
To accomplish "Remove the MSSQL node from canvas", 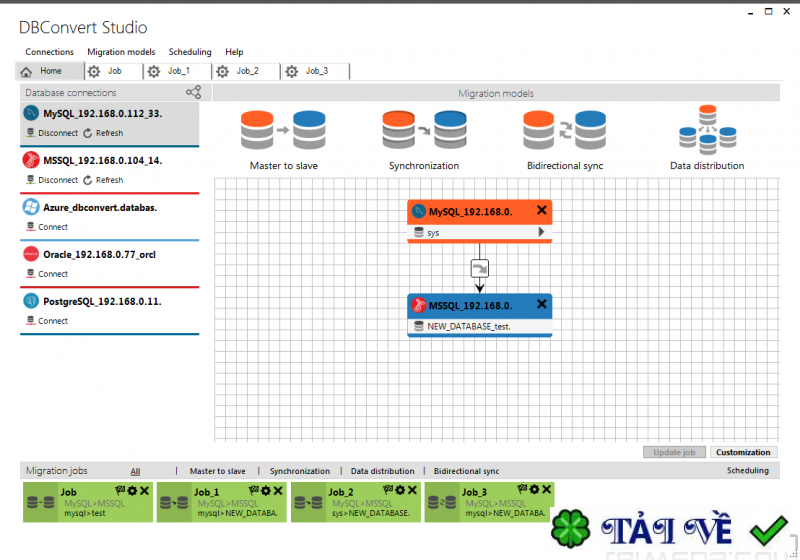I will coord(542,304).
